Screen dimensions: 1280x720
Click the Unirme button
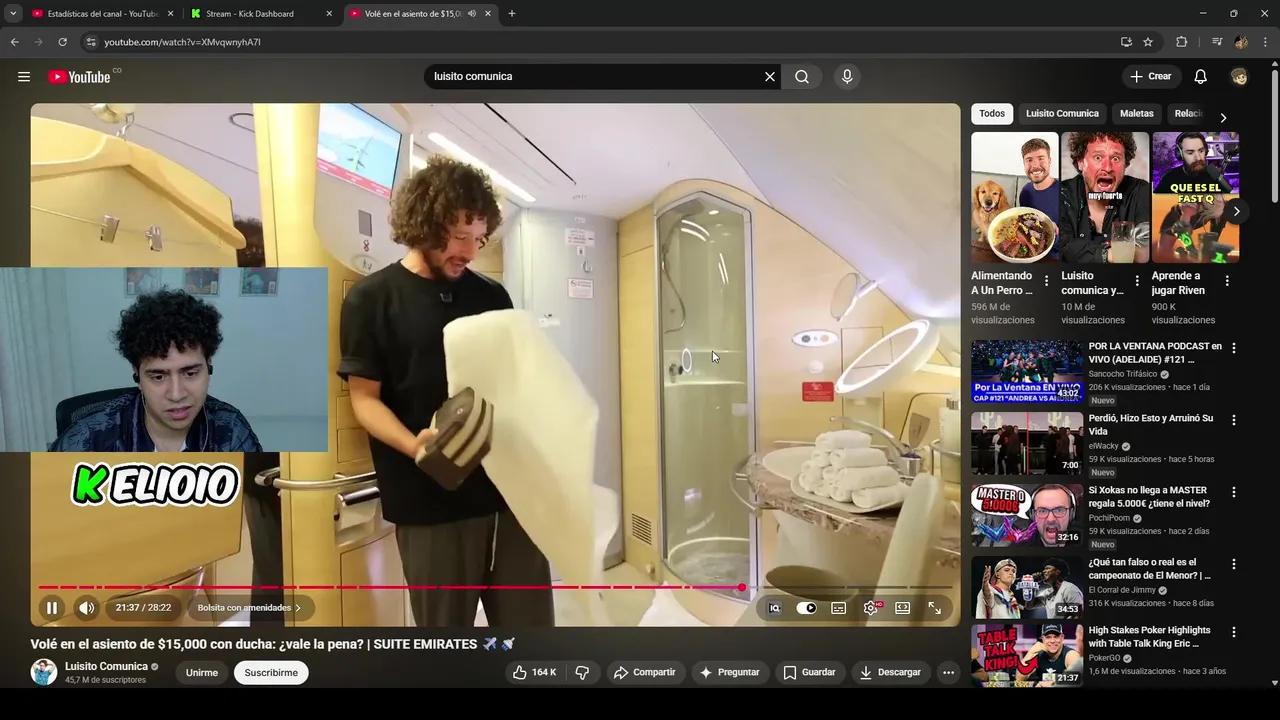click(202, 673)
